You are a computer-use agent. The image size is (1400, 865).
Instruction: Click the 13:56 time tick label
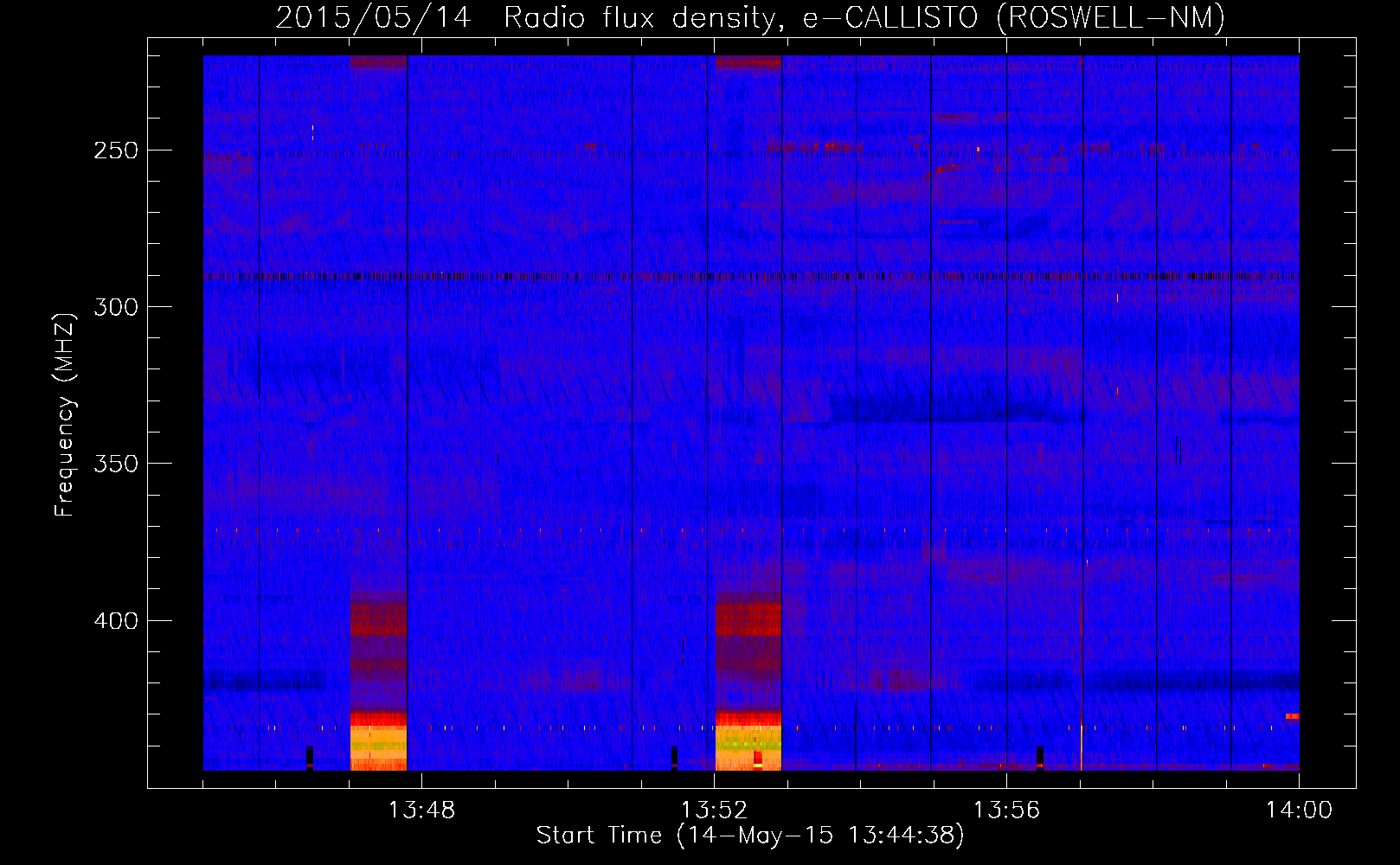tap(1006, 811)
